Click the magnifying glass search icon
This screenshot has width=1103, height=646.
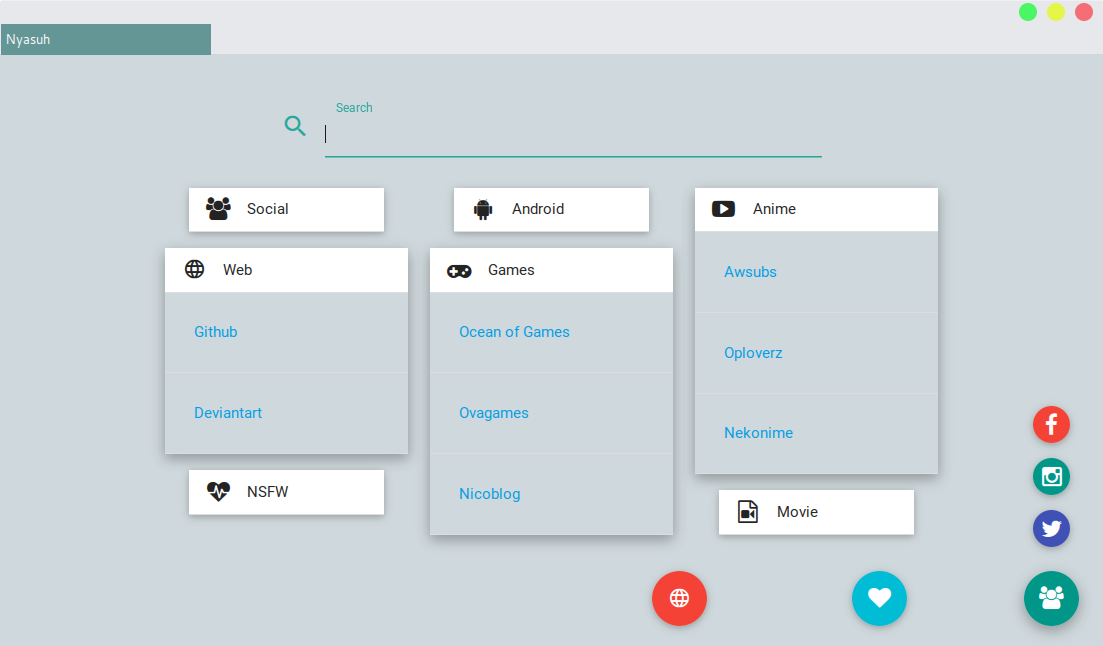tap(295, 126)
